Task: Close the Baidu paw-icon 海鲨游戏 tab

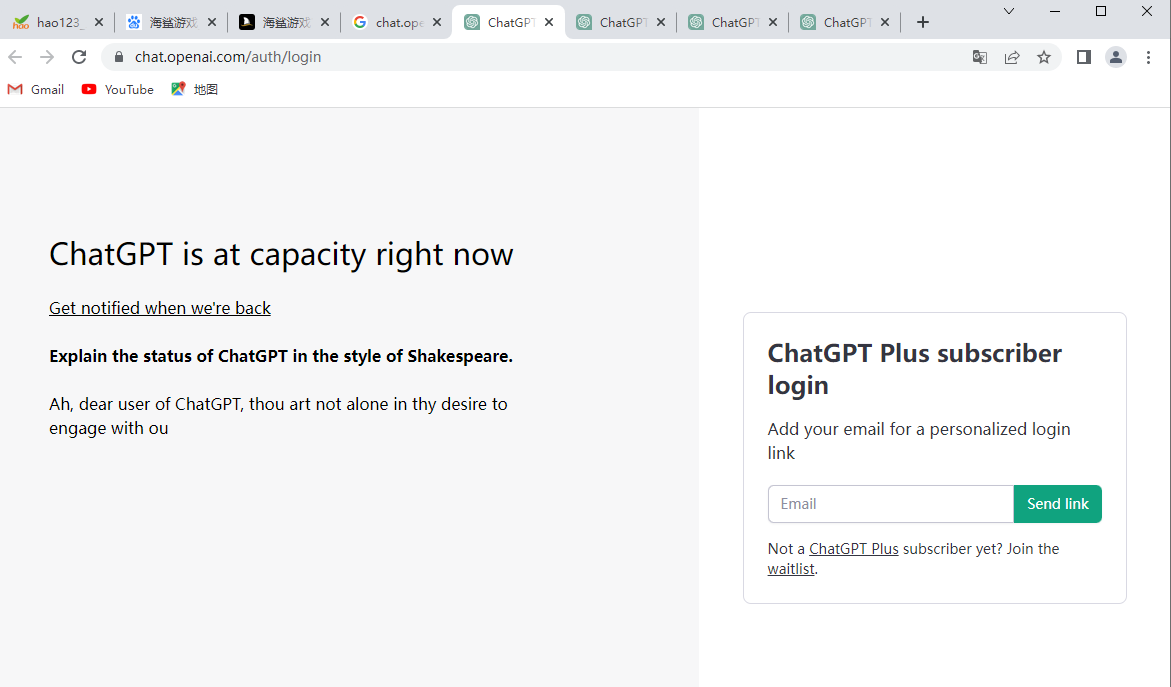Action: [212, 22]
